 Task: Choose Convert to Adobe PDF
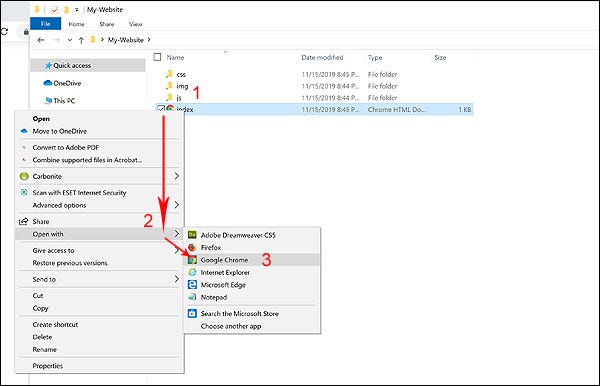click(x=99, y=147)
